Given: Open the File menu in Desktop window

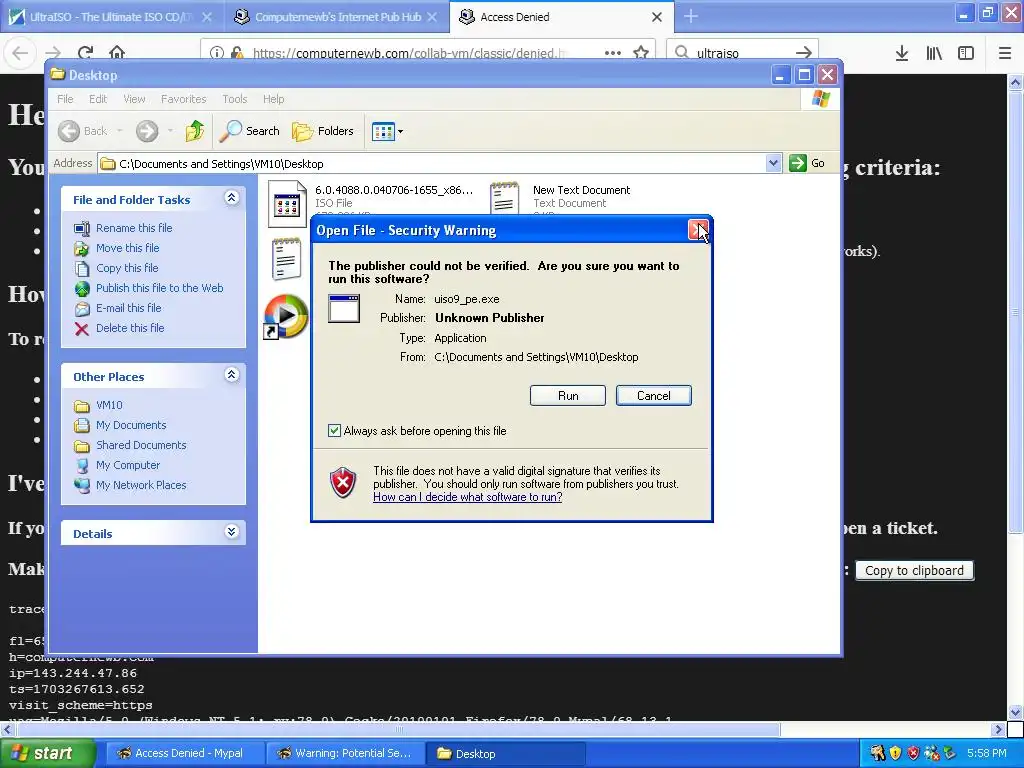Looking at the screenshot, I should coord(65,99).
